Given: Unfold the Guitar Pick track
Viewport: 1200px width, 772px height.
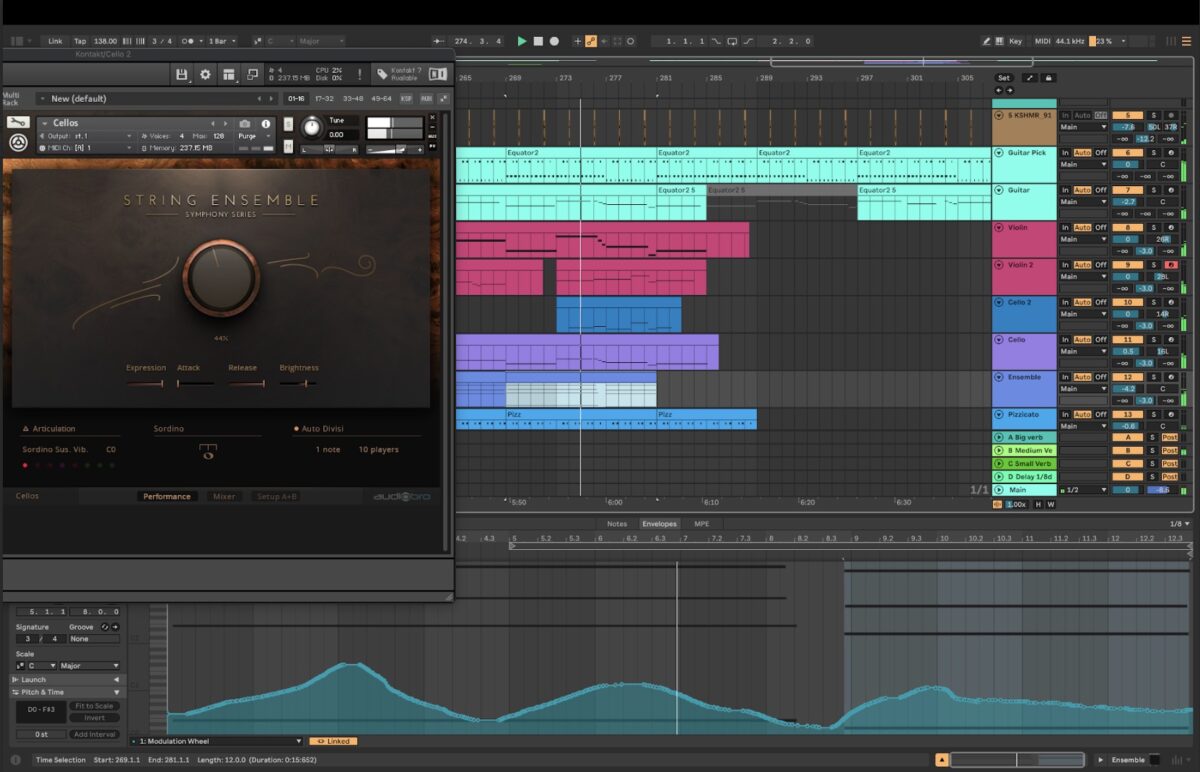Looking at the screenshot, I should [999, 153].
